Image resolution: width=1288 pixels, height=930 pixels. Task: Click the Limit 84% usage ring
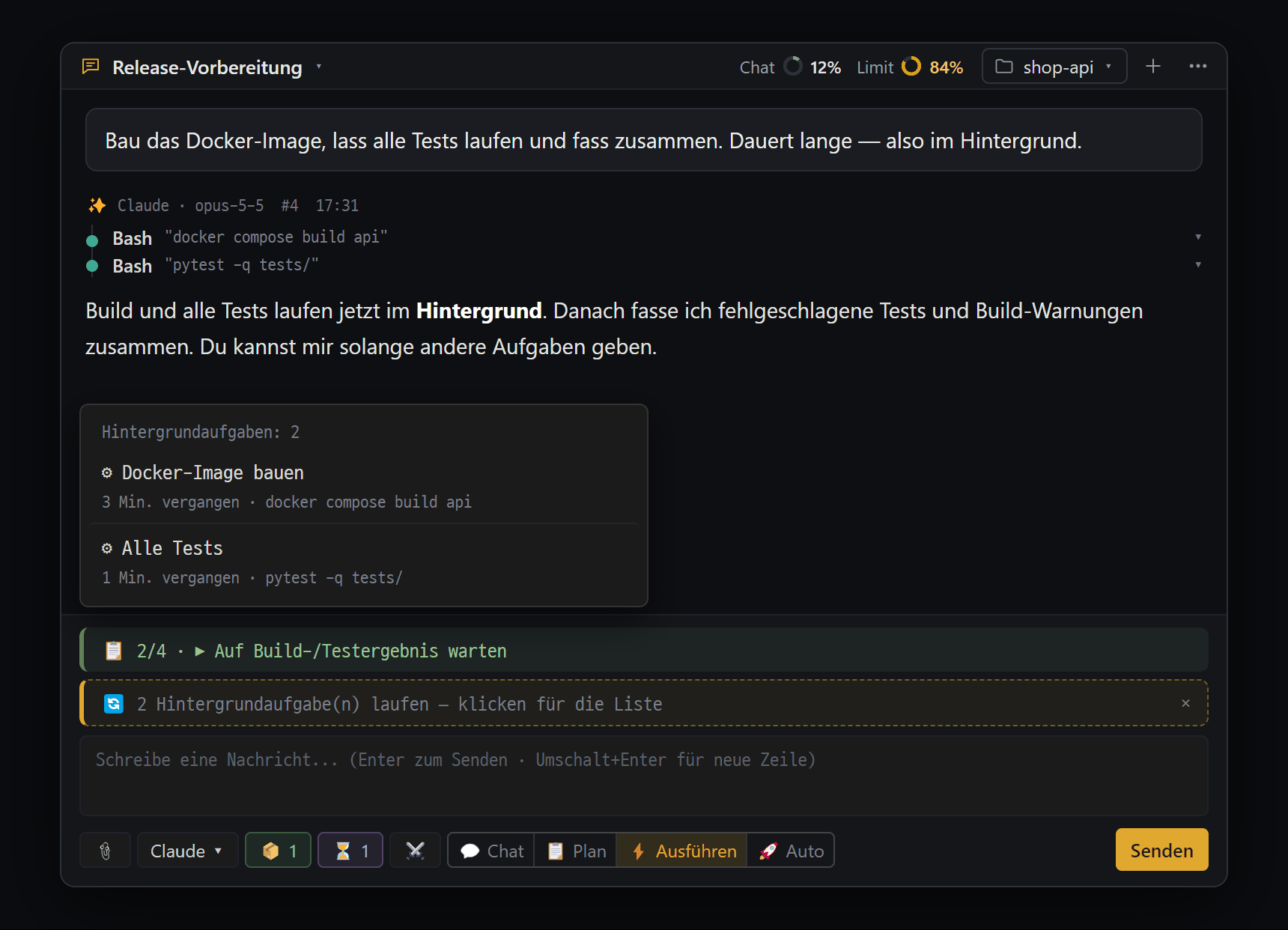pyautogui.click(x=911, y=67)
